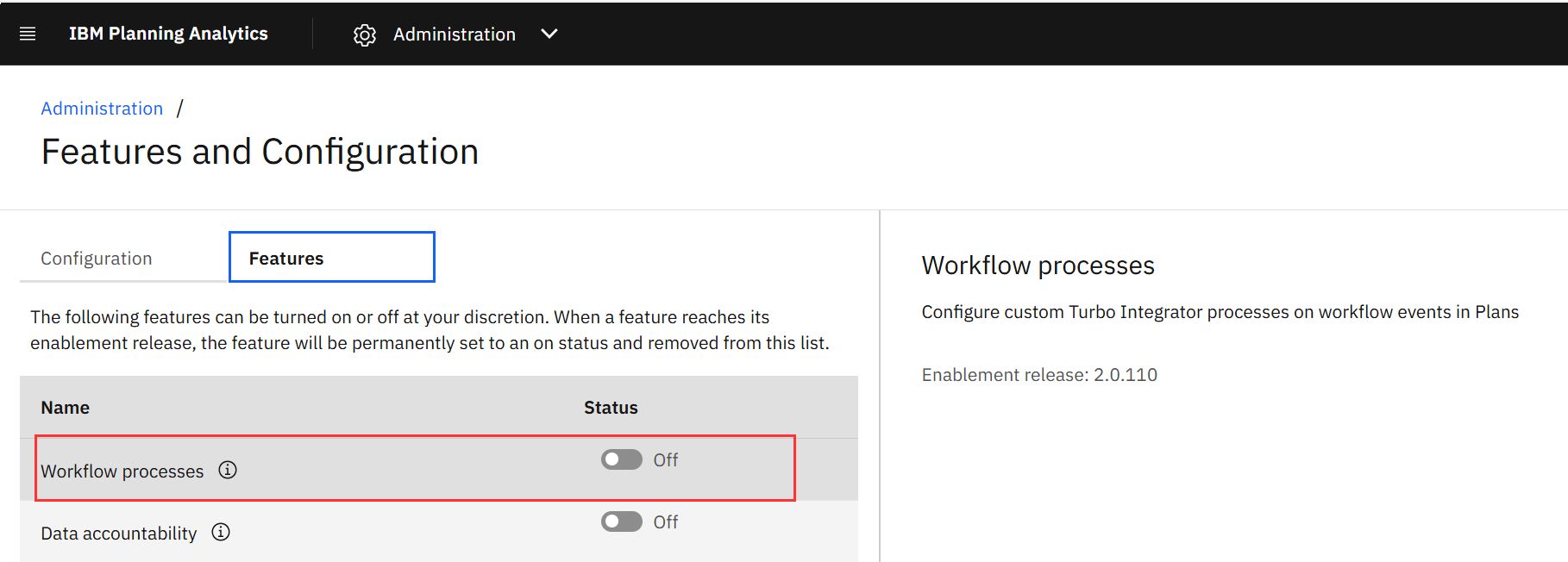Click the Features and Configuration page heading
1568x562 pixels.
260,152
